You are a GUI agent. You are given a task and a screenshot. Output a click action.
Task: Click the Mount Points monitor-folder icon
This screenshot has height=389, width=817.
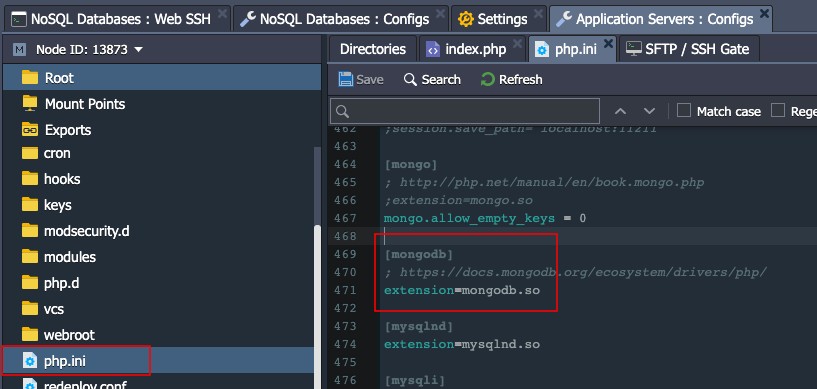(x=30, y=103)
